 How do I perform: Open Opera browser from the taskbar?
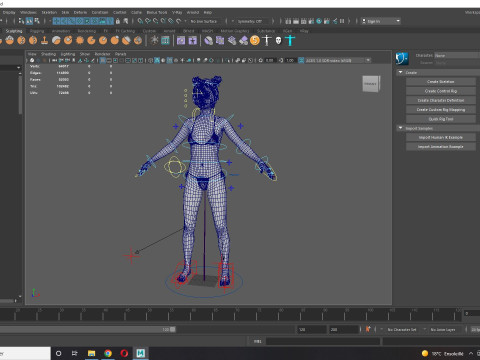tap(124, 353)
